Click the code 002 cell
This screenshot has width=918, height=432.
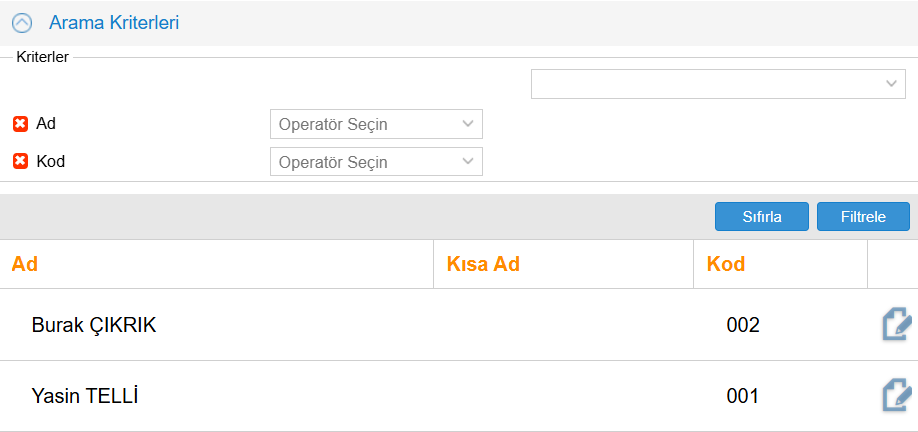(743, 325)
